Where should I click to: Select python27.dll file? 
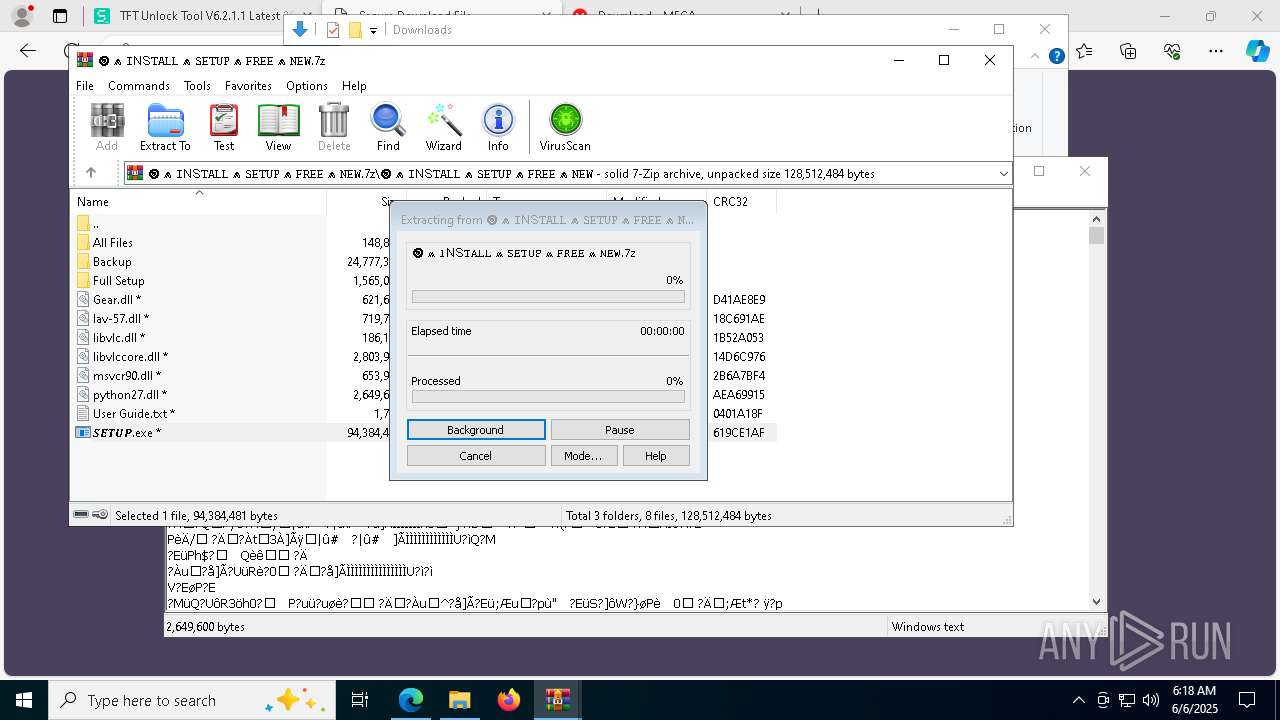coord(129,395)
